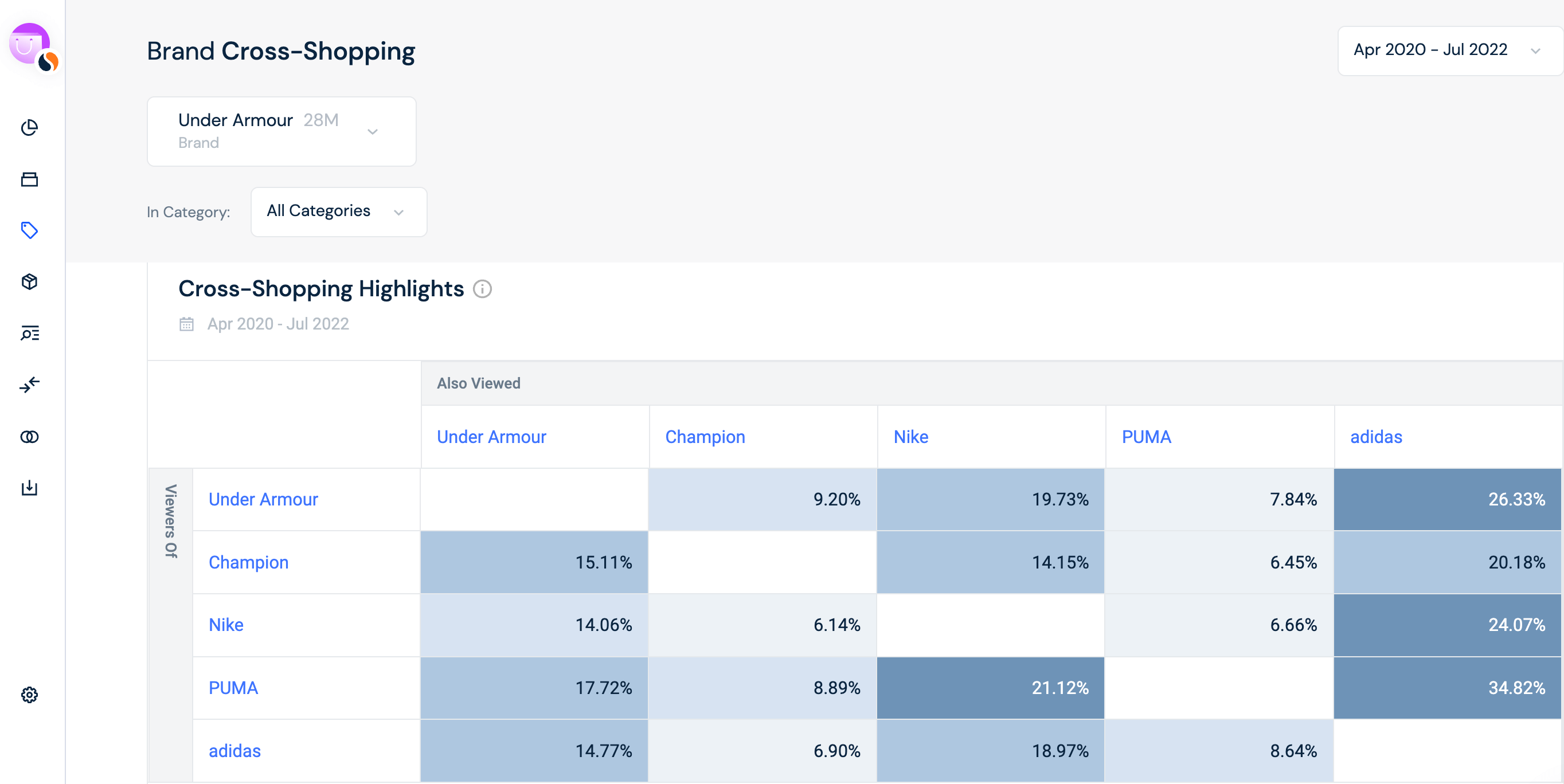Image resolution: width=1564 pixels, height=784 pixels.
Task: Click the overlap/Venn diagram icon in sidebar
Action: 30,436
